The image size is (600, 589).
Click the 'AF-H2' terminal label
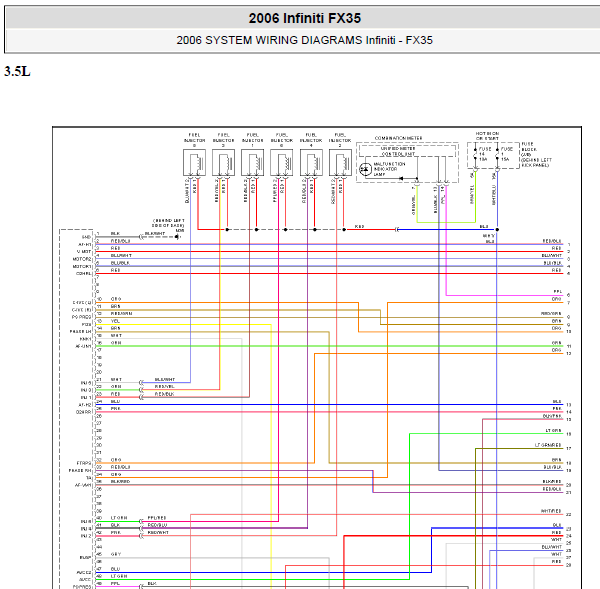(x=85, y=405)
